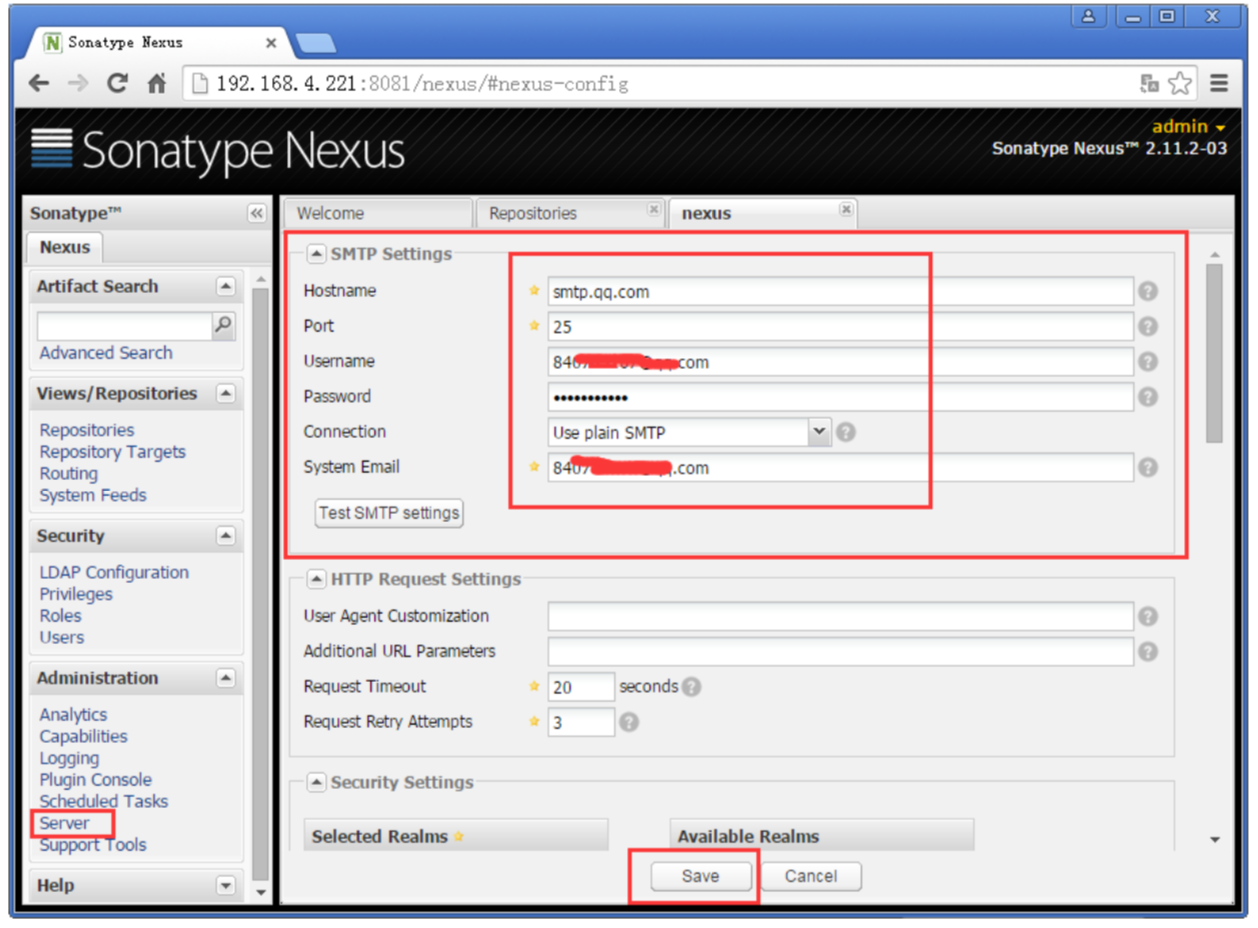Open the Connection type dropdown
This screenshot has width=1258, height=928.
(x=820, y=432)
